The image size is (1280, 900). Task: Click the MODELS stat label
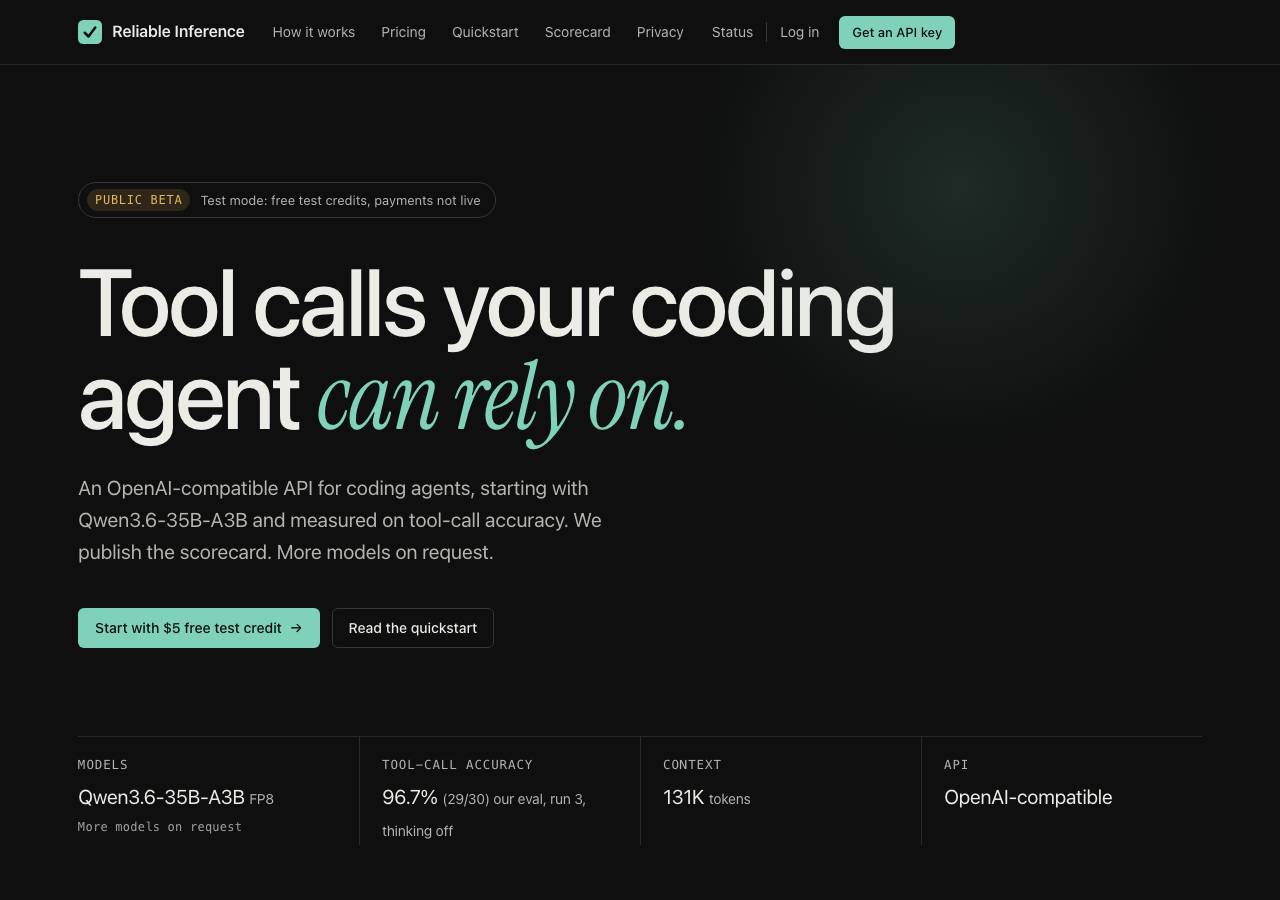point(103,765)
